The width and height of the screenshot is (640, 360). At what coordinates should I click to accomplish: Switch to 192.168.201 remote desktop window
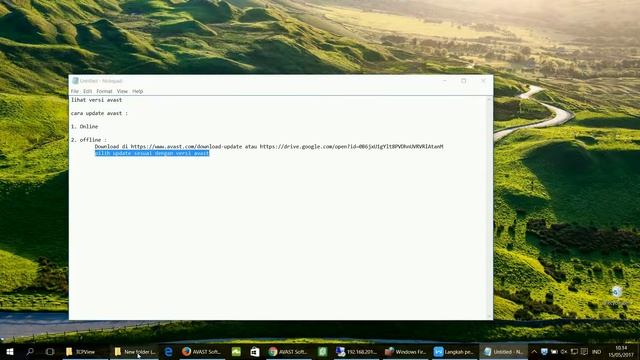tap(356, 351)
